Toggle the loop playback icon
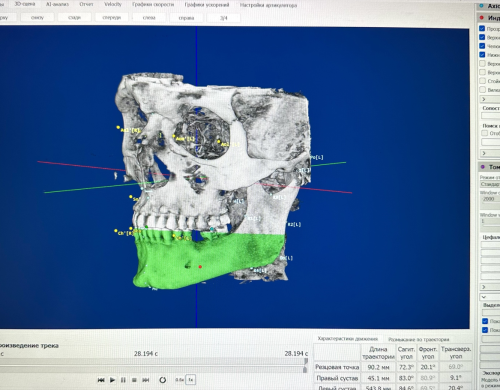 pyautogui.click(x=163, y=380)
